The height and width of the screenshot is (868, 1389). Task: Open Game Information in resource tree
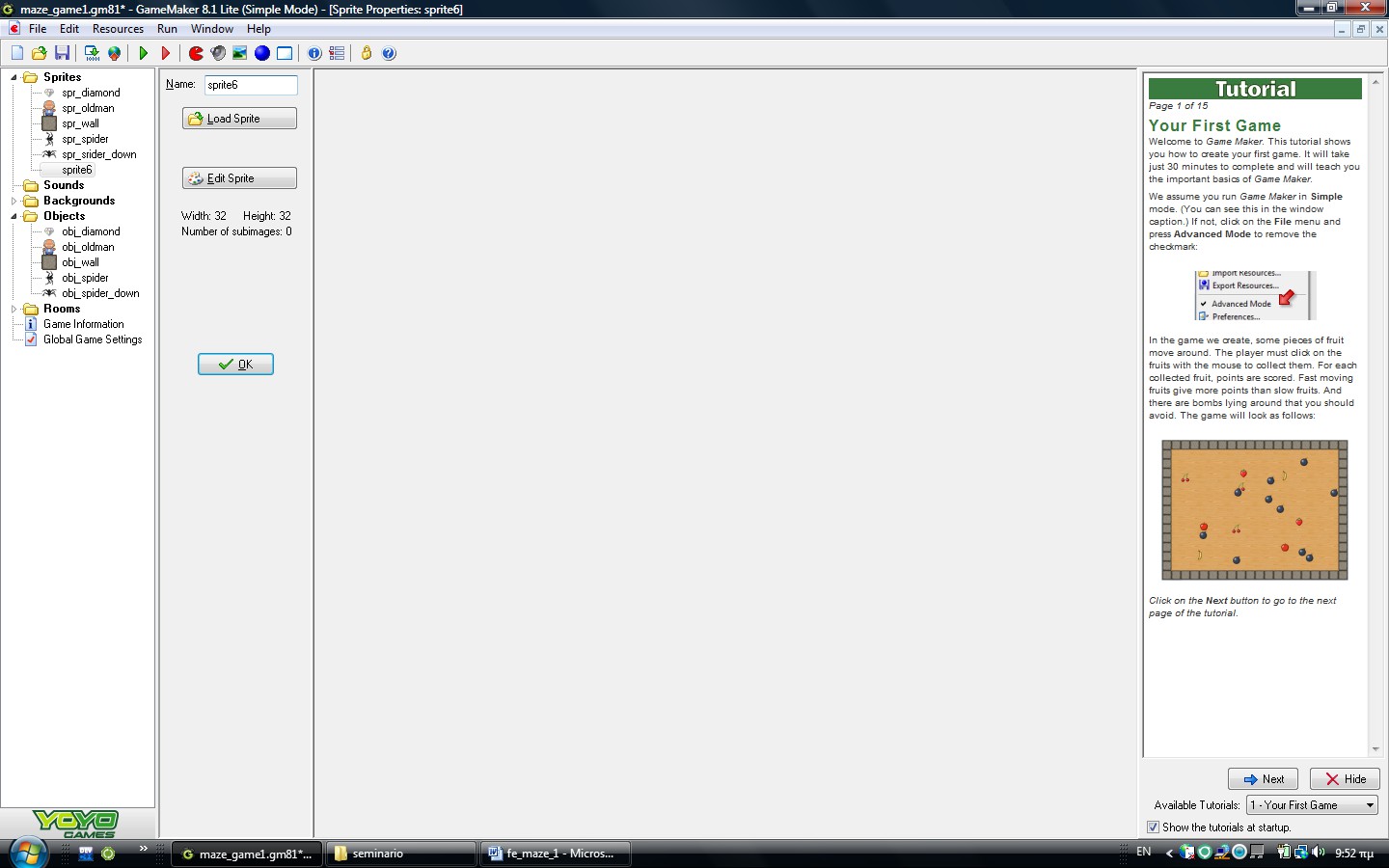[x=83, y=324]
